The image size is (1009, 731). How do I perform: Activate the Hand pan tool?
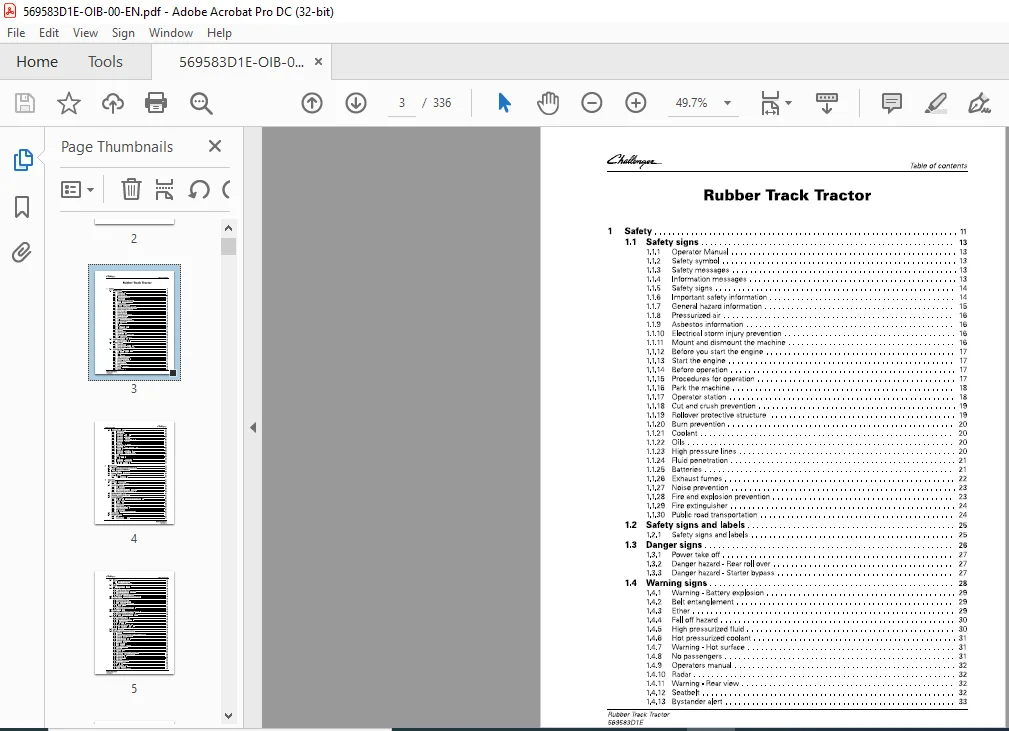pyautogui.click(x=548, y=103)
